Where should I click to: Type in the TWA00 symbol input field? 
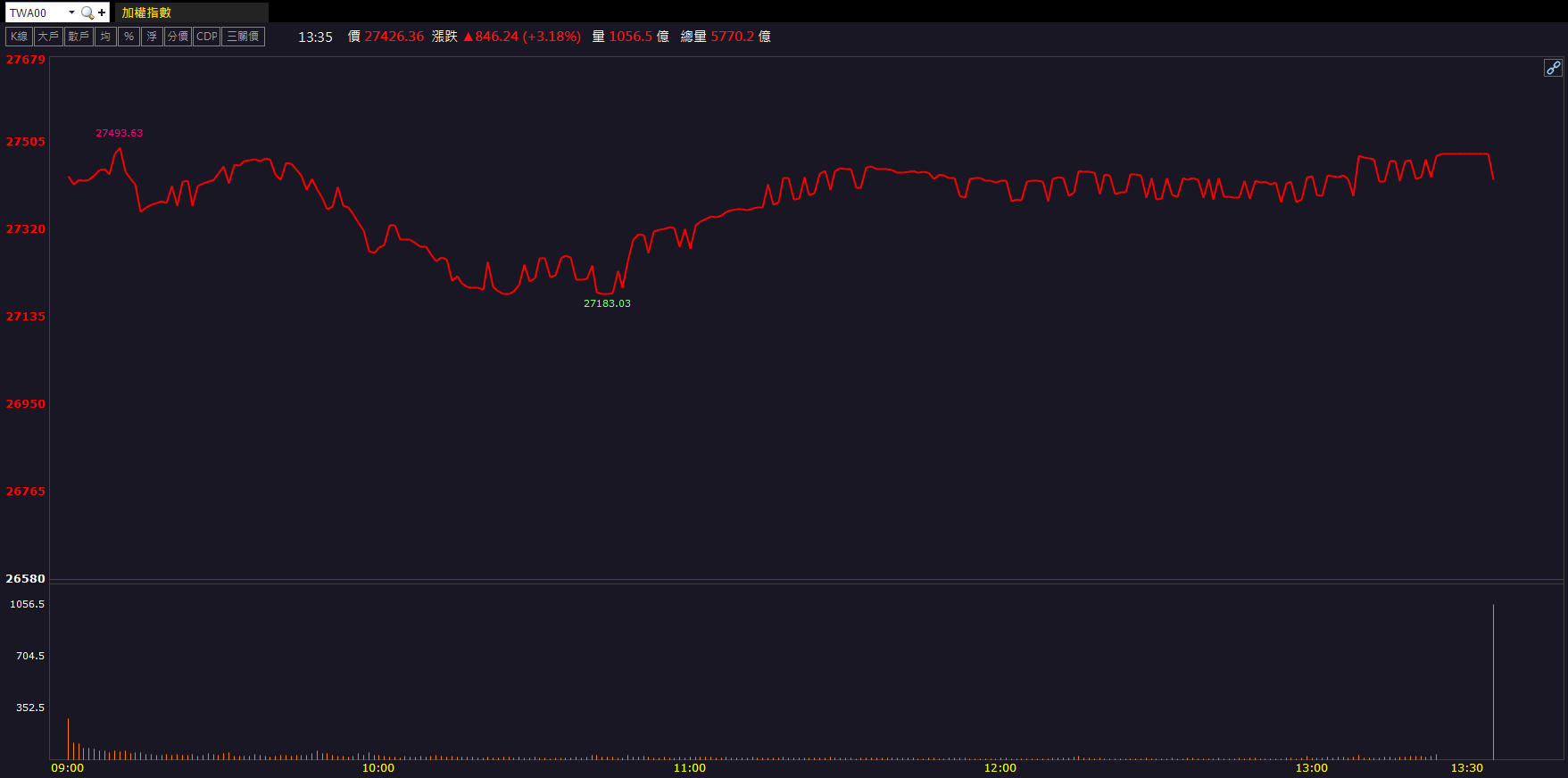click(36, 12)
